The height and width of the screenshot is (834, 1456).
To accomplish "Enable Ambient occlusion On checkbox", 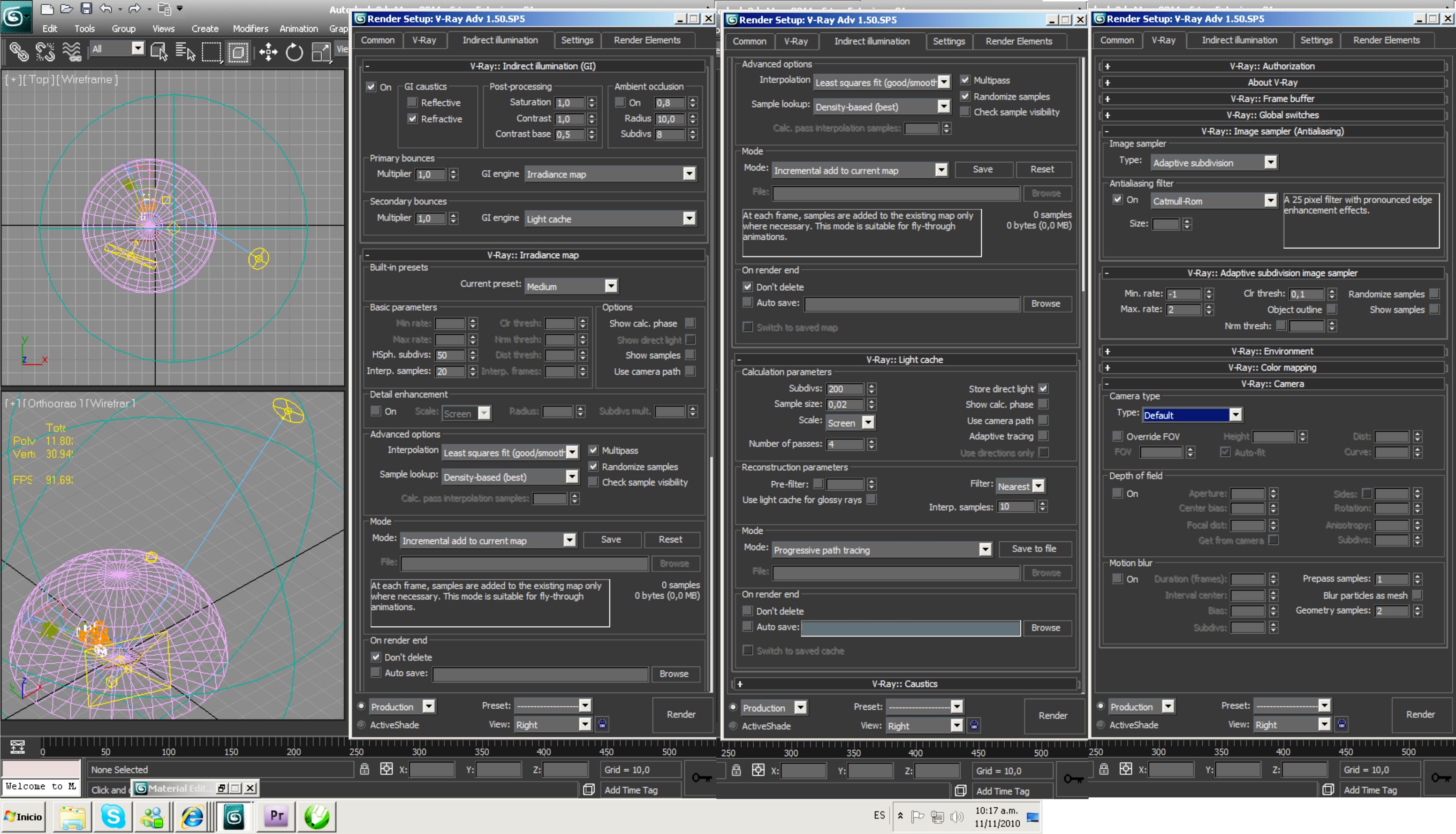I will coord(620,103).
